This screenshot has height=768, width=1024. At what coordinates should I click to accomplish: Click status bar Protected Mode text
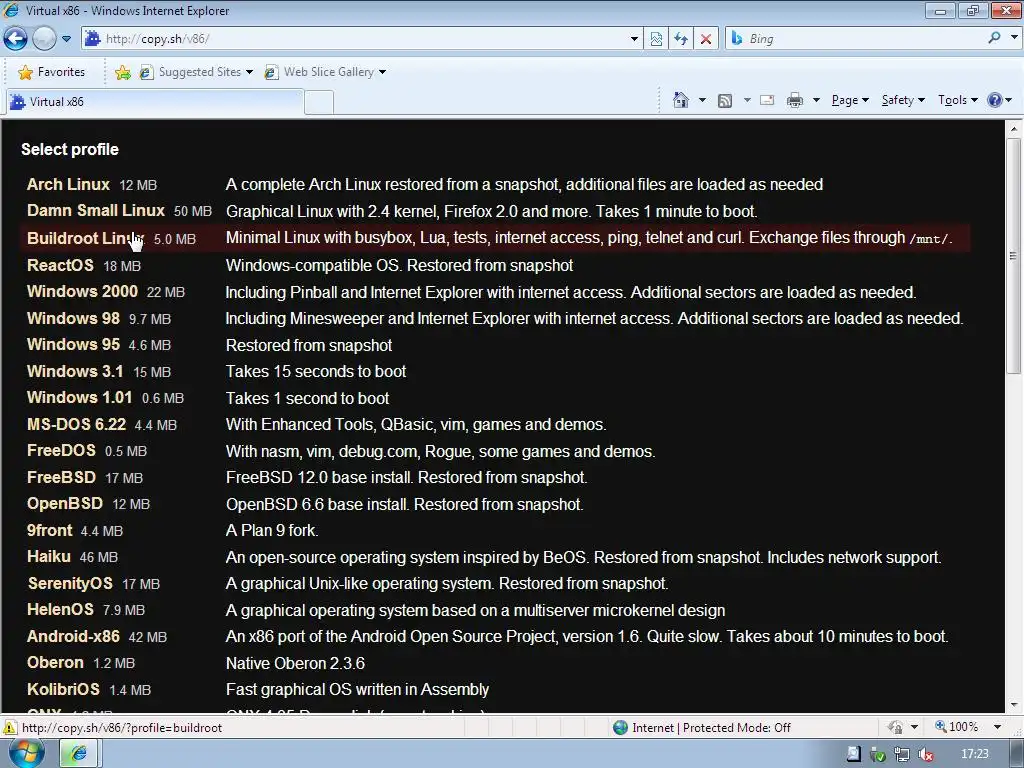[711, 728]
